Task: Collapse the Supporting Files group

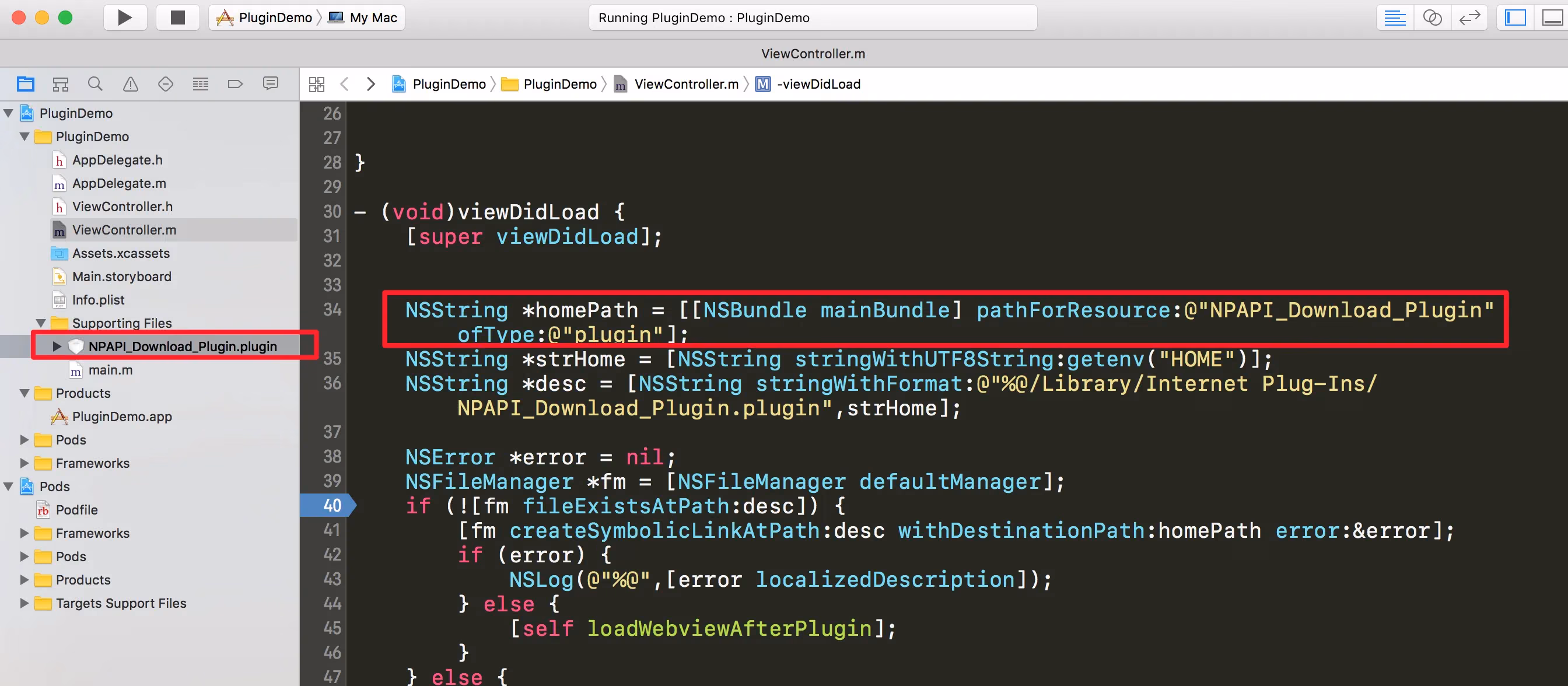Action: (x=41, y=323)
